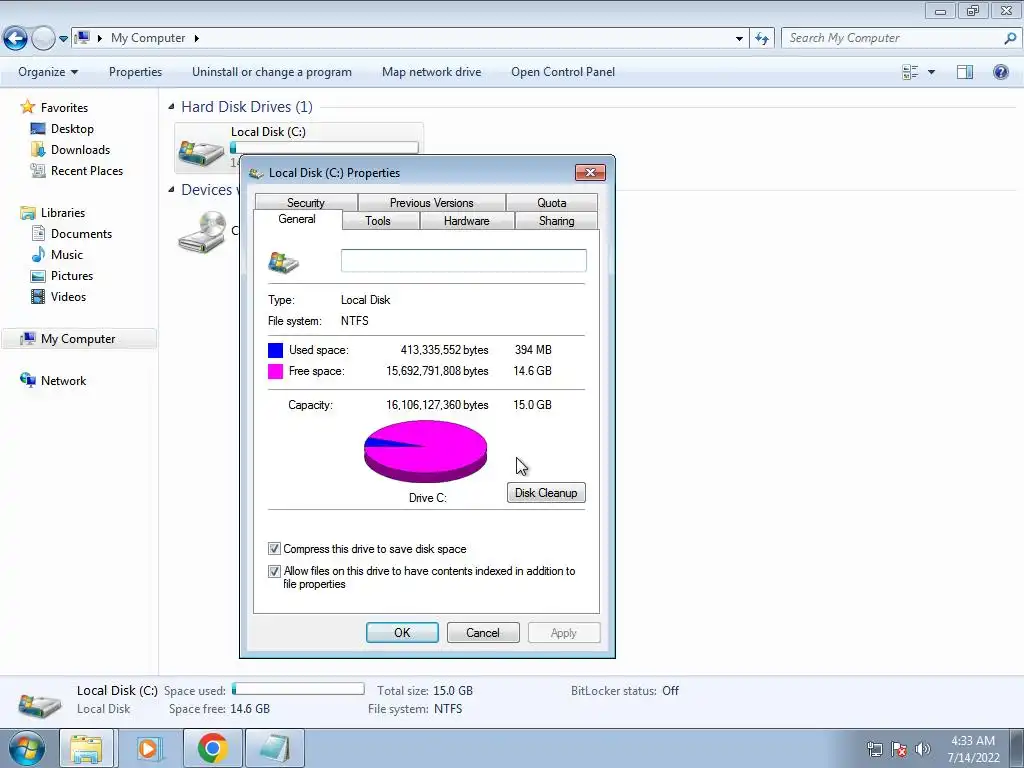The image size is (1024, 768).
Task: Click Map network drive
Action: coord(431,72)
